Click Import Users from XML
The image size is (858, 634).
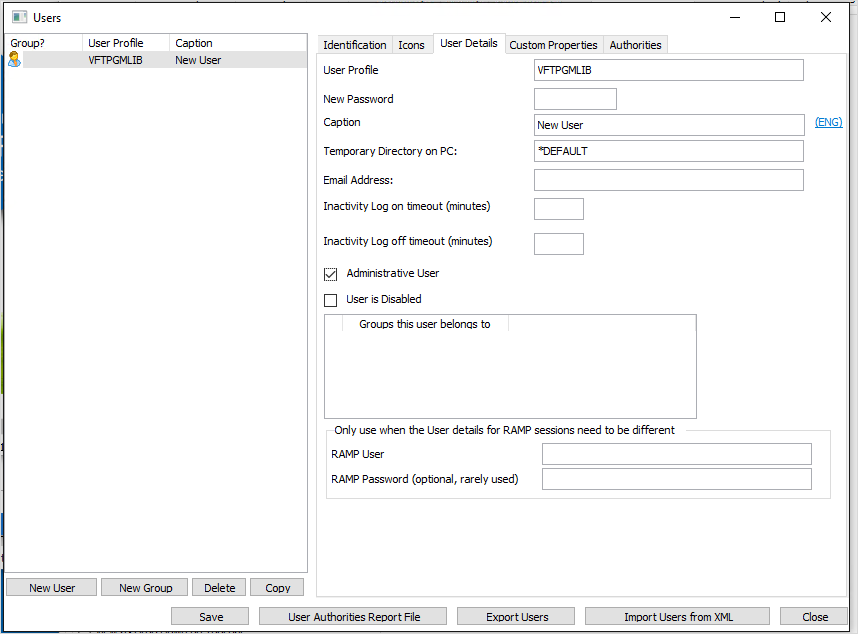pyautogui.click(x=678, y=616)
